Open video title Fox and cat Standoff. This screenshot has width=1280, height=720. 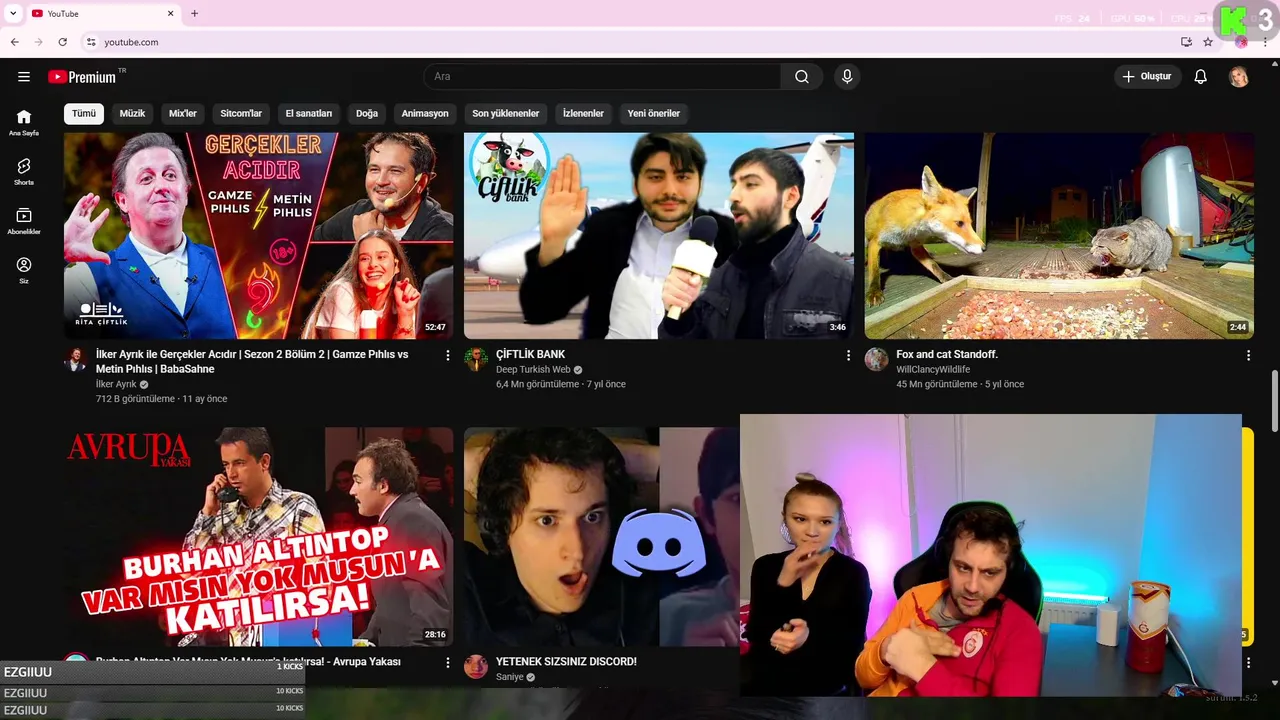[947, 354]
